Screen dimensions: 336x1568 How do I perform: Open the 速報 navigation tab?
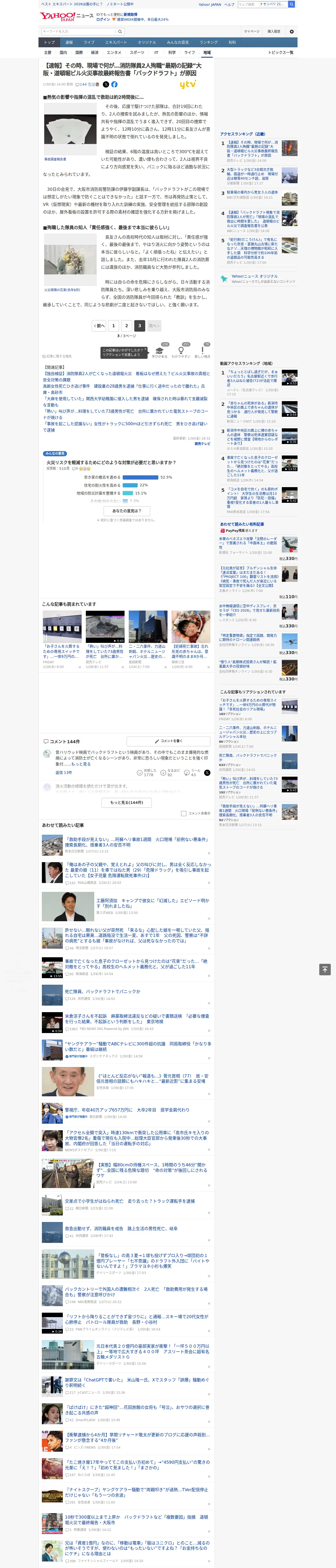(69, 43)
